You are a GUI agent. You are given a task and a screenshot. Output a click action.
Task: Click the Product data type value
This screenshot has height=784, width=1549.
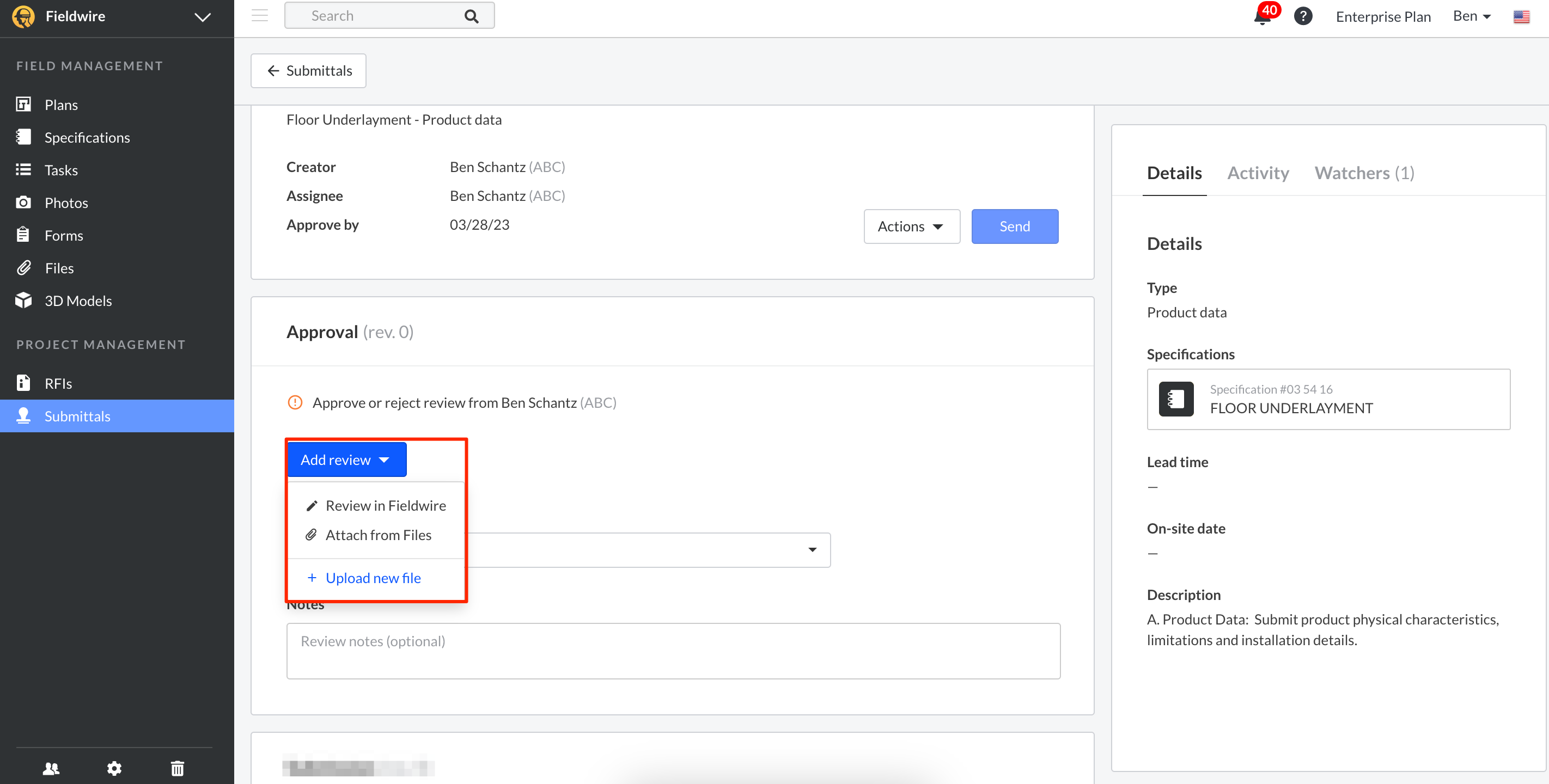(1186, 312)
